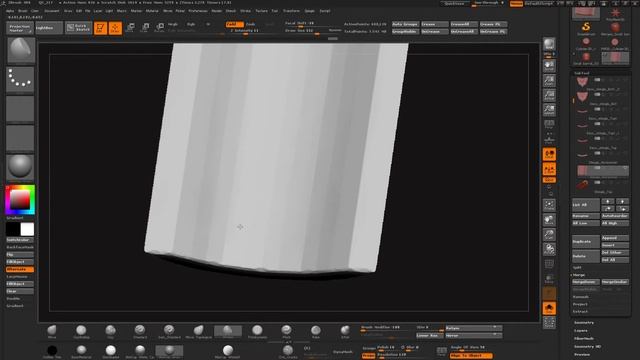This screenshot has width=640, height=360.
Task: Click the Zoom canvas icon
Action: point(549,80)
